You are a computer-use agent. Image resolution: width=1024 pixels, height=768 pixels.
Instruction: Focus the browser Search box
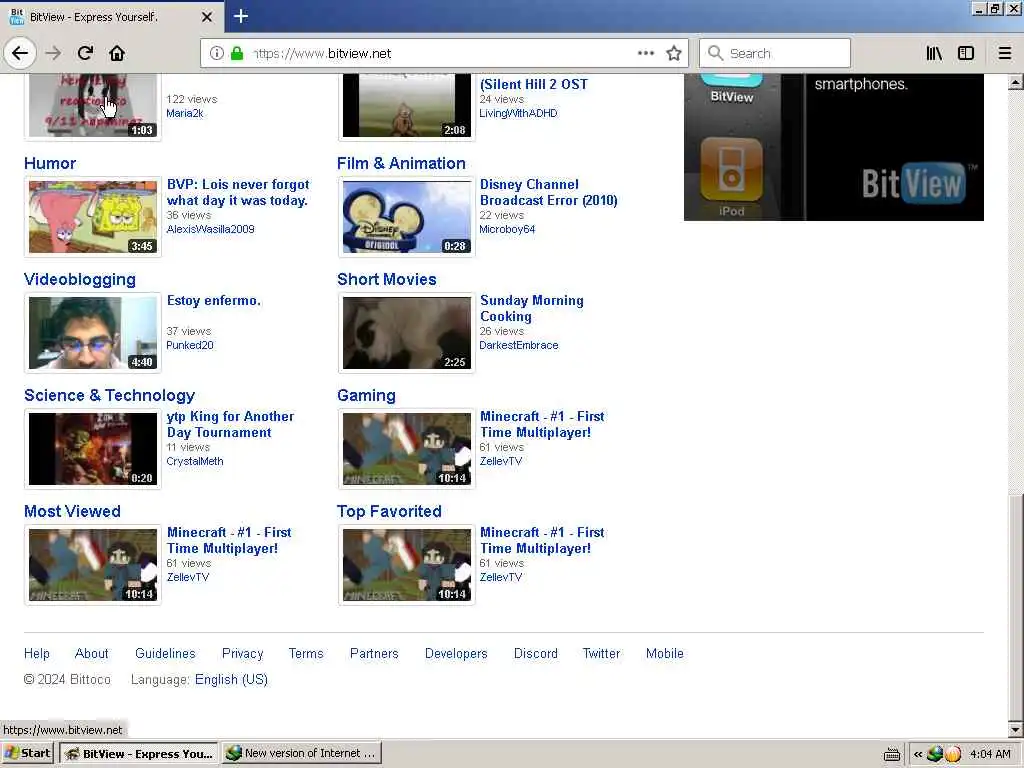[775, 53]
